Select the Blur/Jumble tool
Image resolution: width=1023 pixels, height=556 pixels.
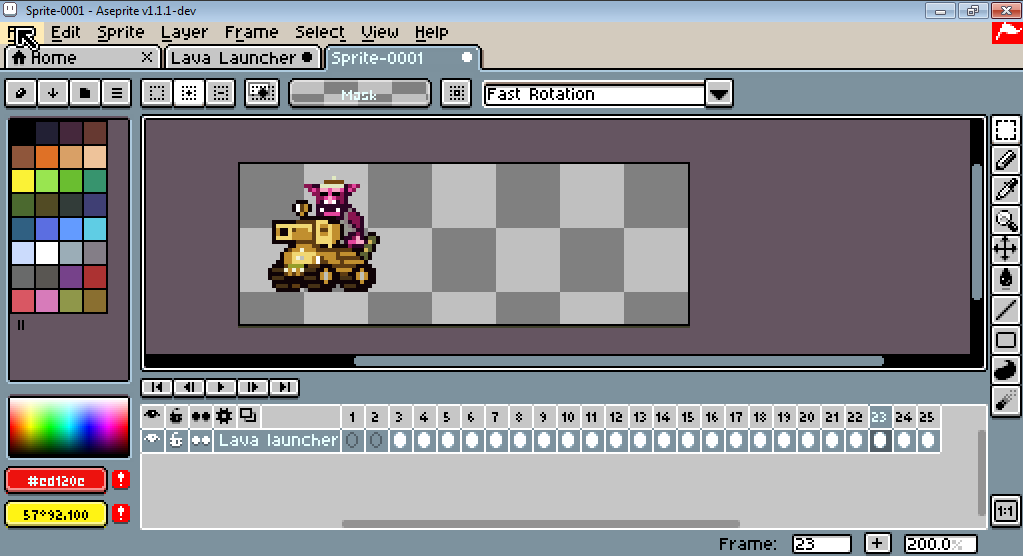1005,399
